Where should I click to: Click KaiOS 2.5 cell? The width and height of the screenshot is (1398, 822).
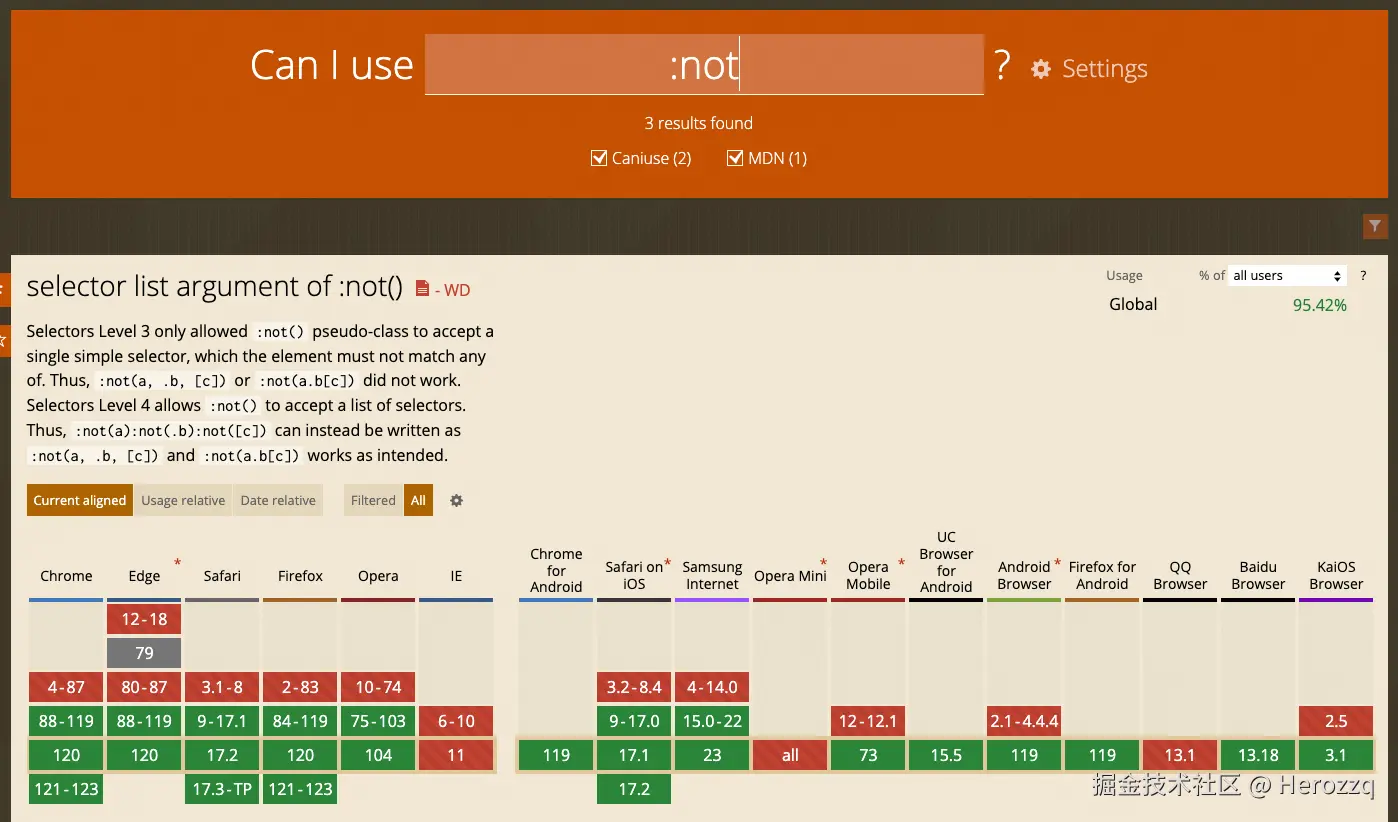1336,721
